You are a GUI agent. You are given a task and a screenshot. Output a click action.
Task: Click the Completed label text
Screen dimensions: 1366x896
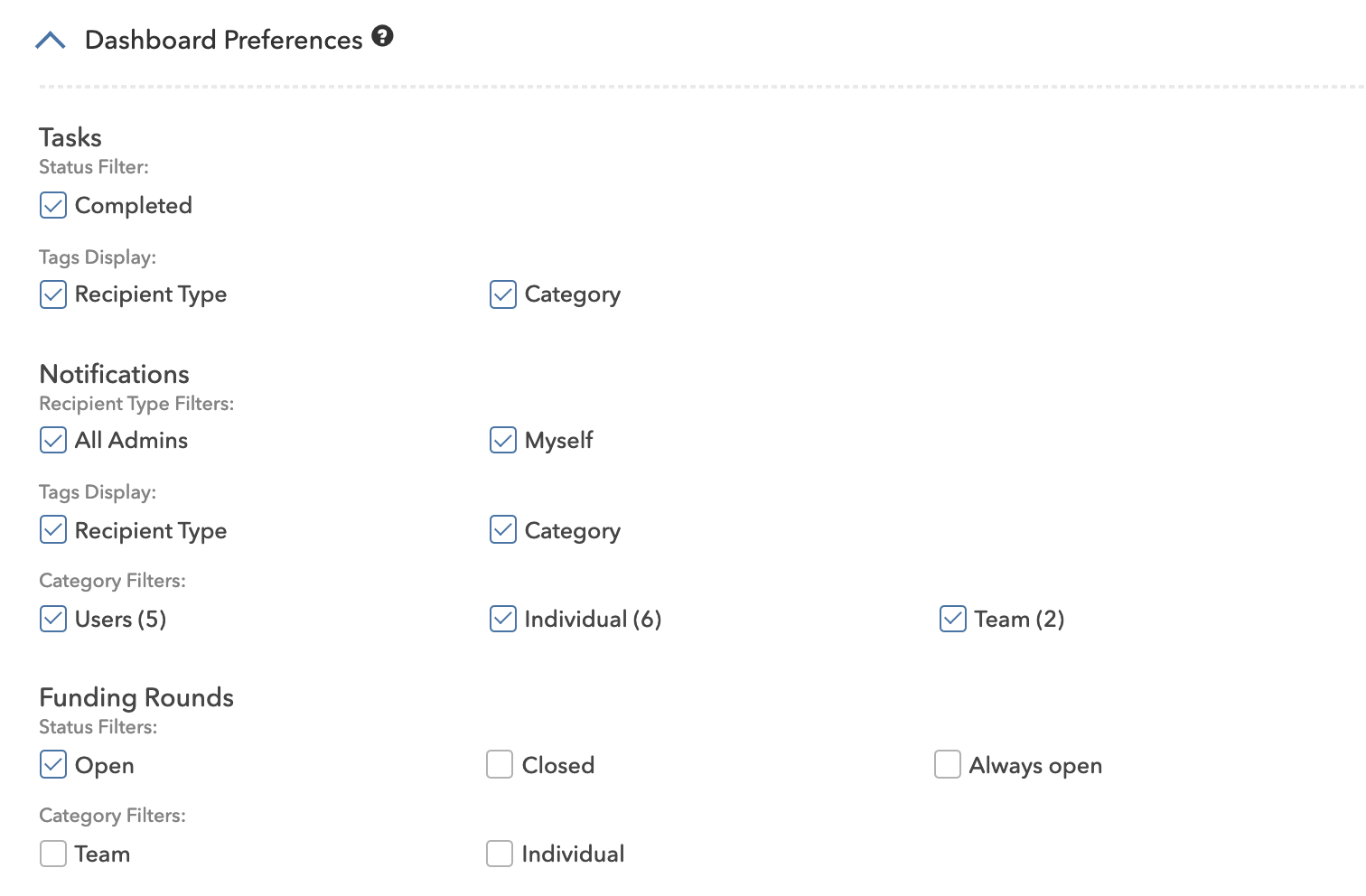pyautogui.click(x=134, y=206)
